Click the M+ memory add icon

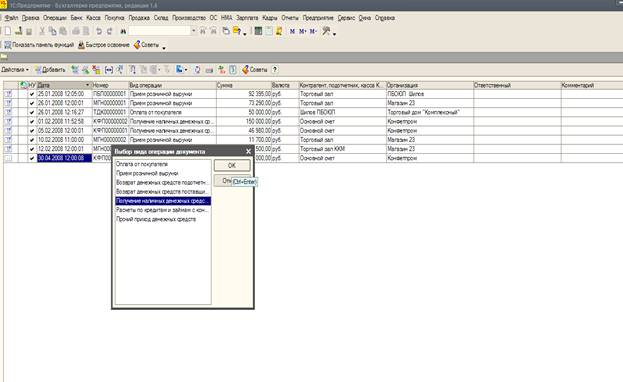click(x=303, y=31)
